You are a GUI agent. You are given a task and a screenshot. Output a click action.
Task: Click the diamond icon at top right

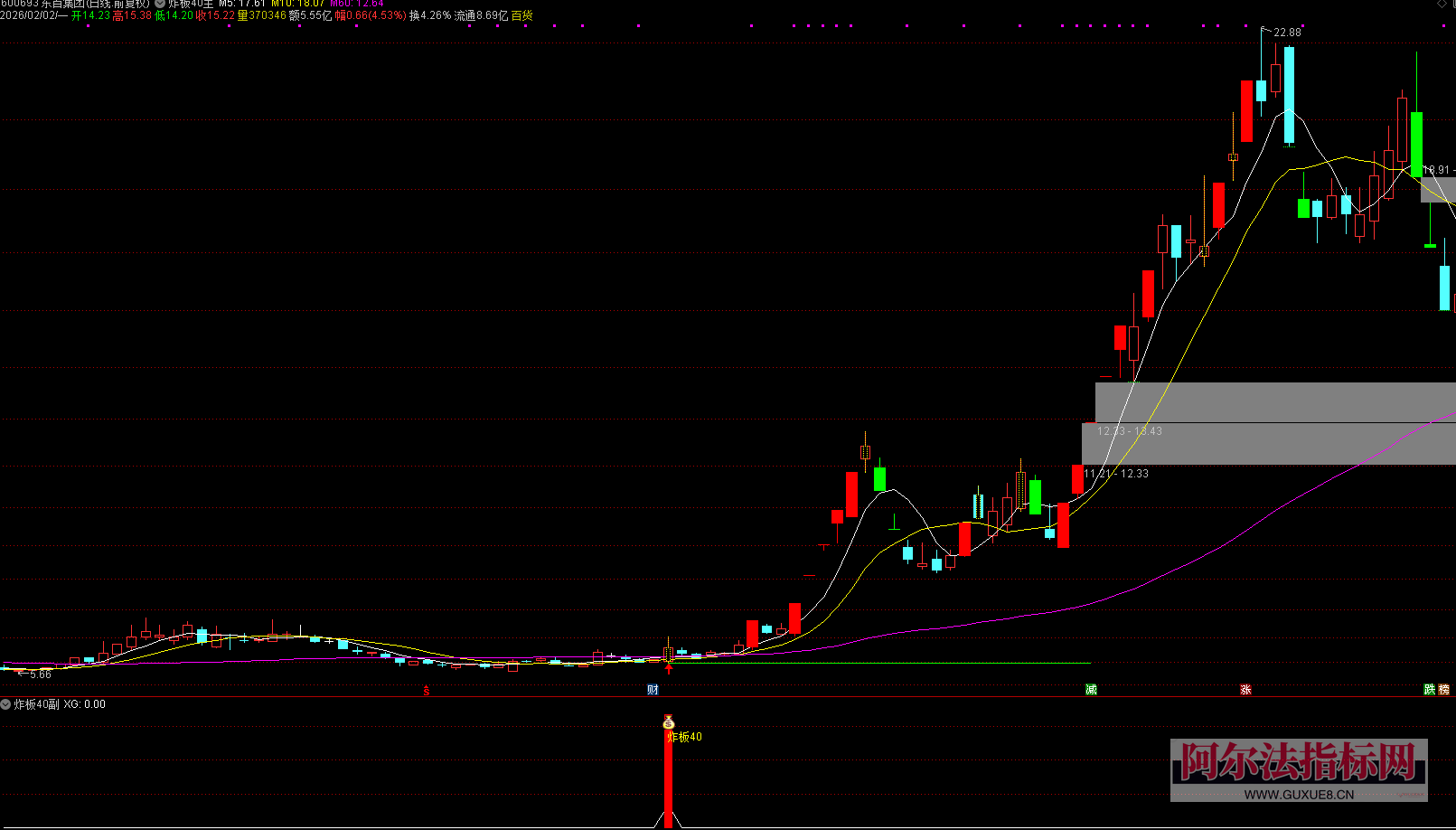click(1442, 4)
